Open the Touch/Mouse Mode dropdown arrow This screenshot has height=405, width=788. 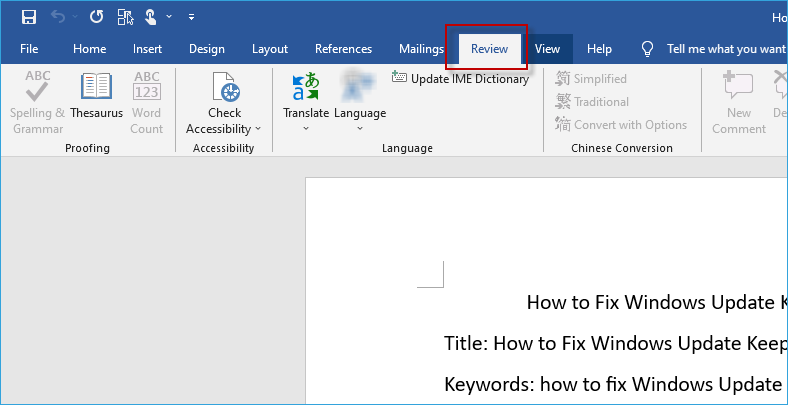pos(169,18)
